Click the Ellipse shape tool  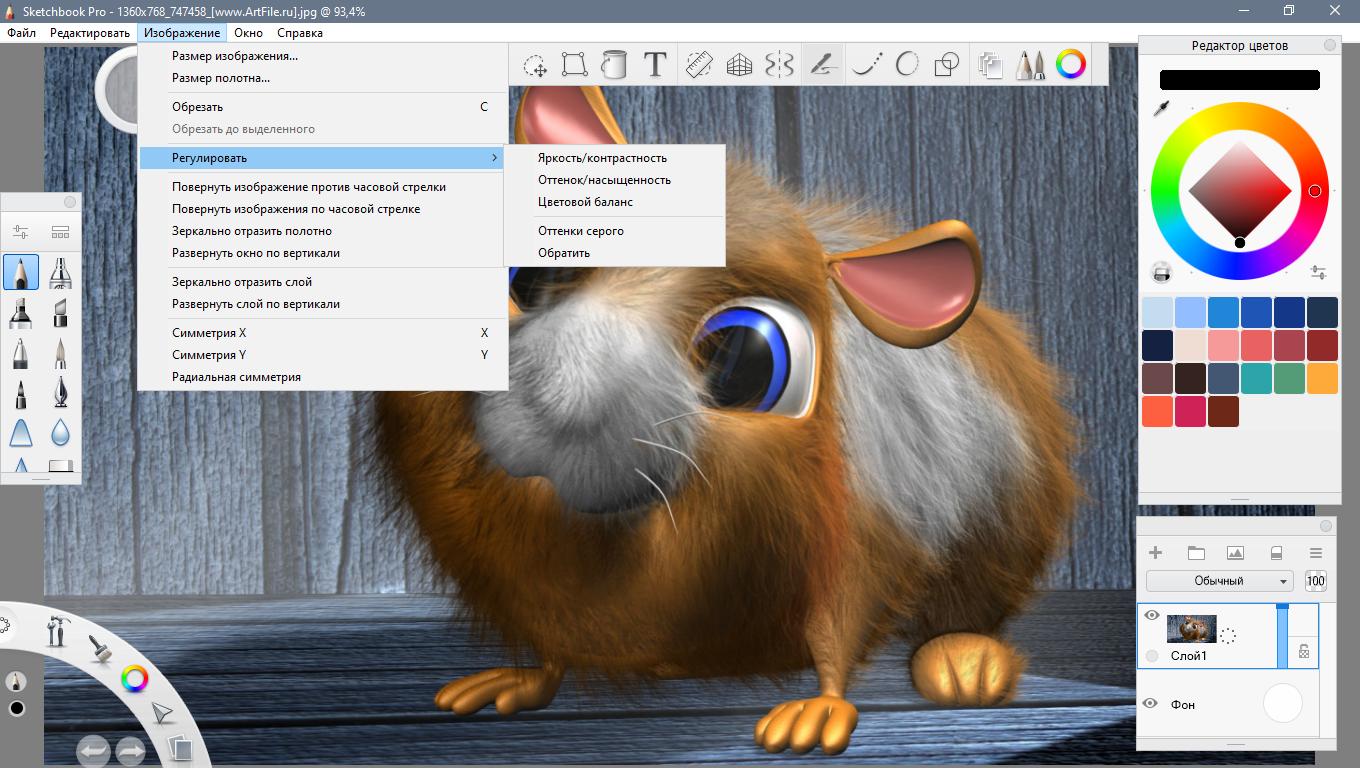907,65
